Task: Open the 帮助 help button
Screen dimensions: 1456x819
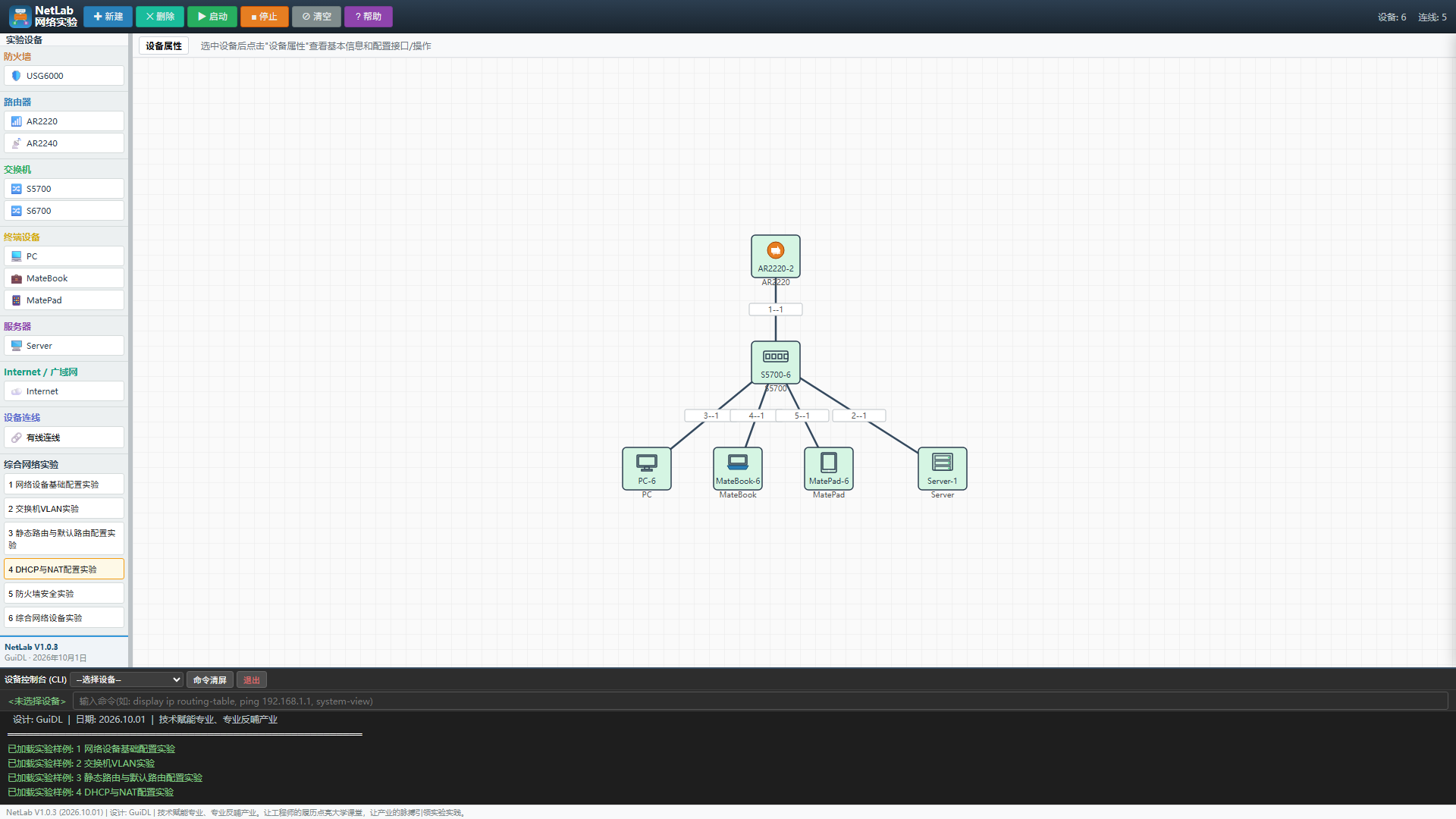Action: pyautogui.click(x=369, y=17)
